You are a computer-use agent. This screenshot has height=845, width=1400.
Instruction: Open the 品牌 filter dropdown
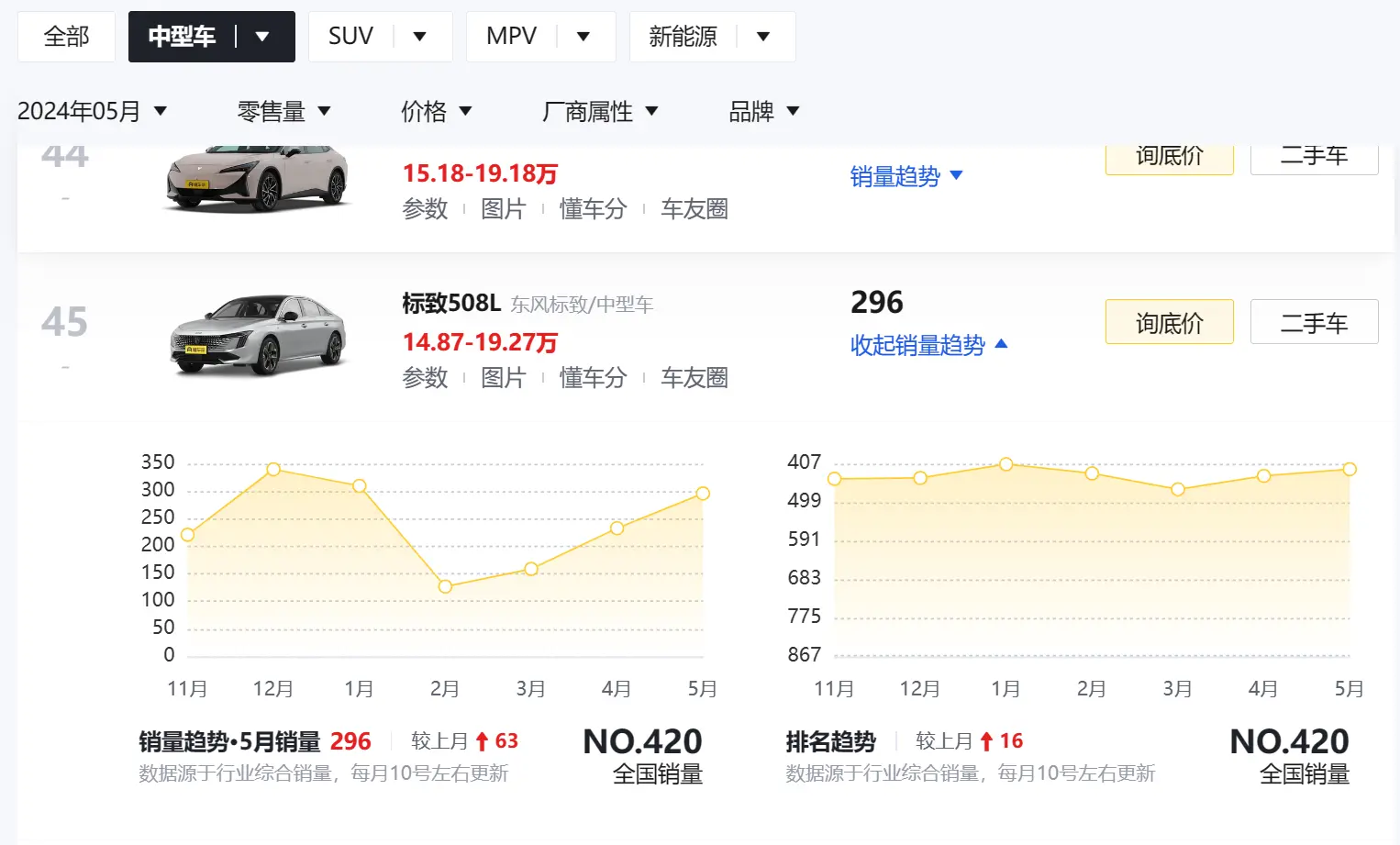click(x=763, y=111)
